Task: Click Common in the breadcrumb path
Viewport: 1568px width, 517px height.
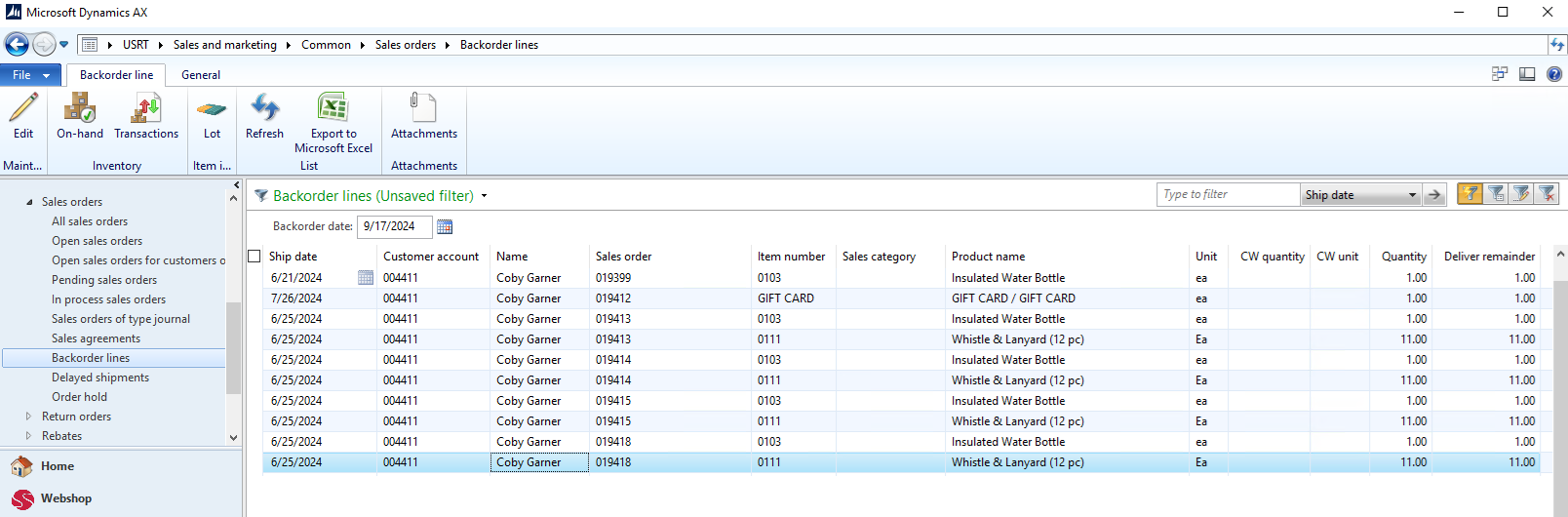Action: [326, 45]
